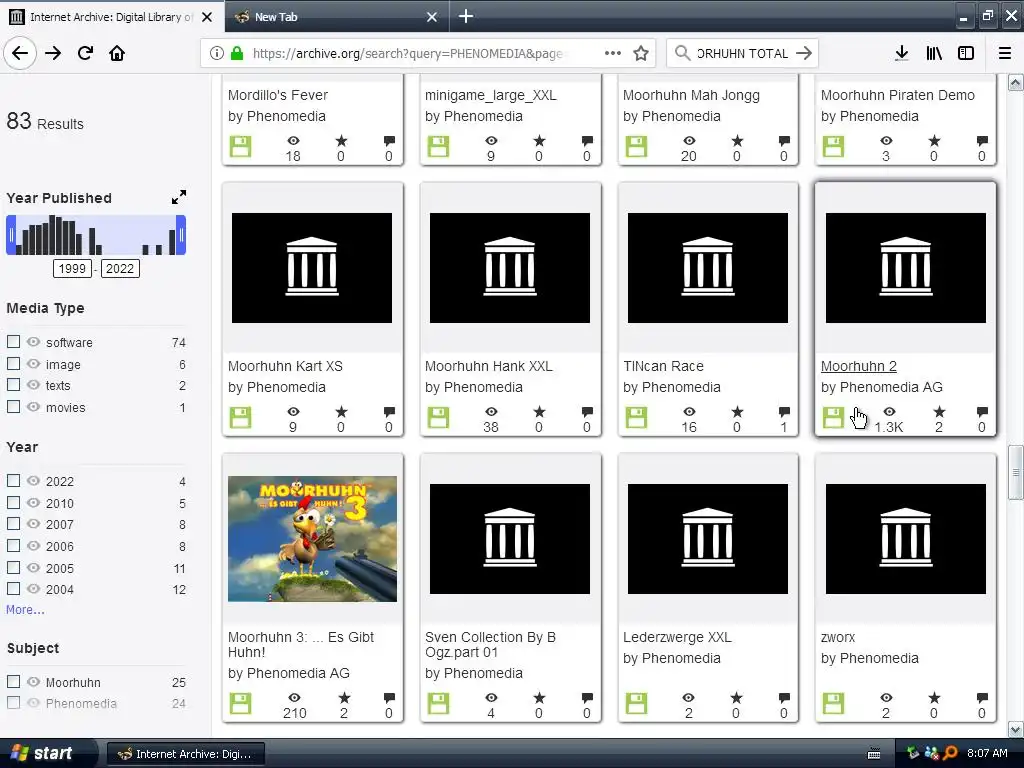Image resolution: width=1024 pixels, height=768 pixels.
Task: Open the Downloads panel
Action: click(902, 53)
